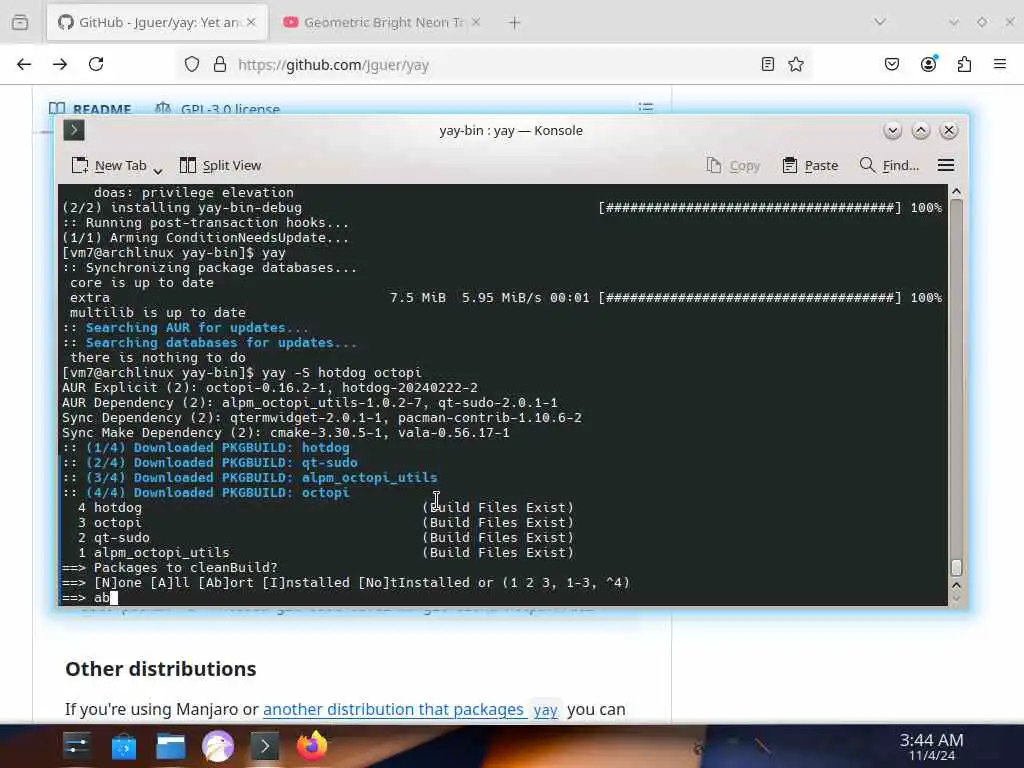Open the Pocket save icon
This screenshot has height=768, width=1024.
click(x=891, y=64)
